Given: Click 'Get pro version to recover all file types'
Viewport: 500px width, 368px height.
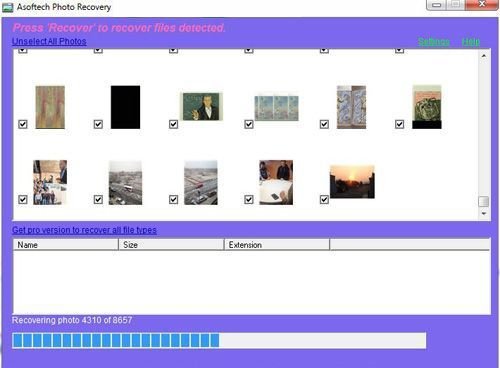Looking at the screenshot, I should click(84, 230).
